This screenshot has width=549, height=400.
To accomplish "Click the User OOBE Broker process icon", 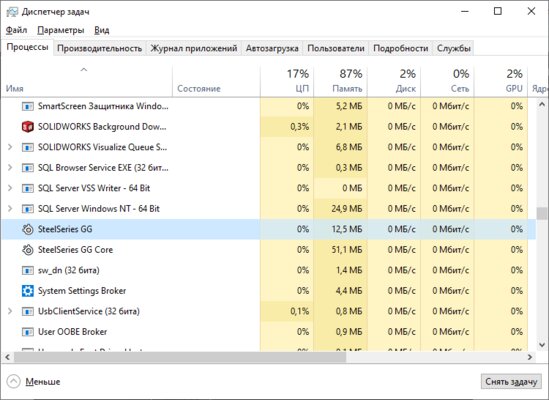I will click(28, 332).
